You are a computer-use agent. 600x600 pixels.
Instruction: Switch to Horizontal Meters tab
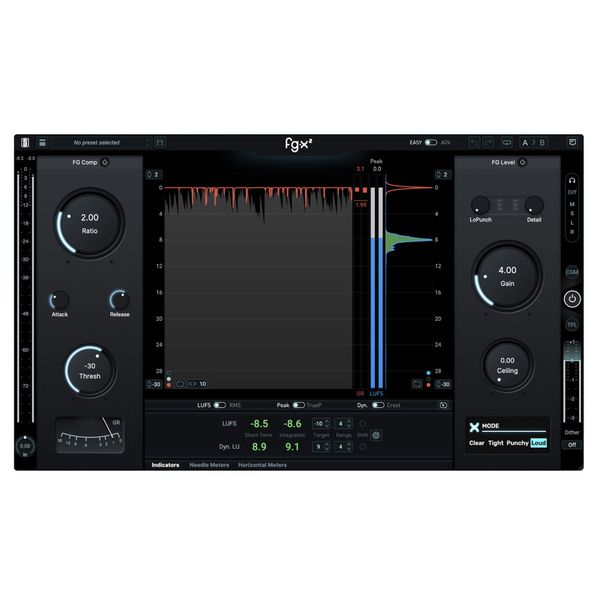pyautogui.click(x=262, y=465)
